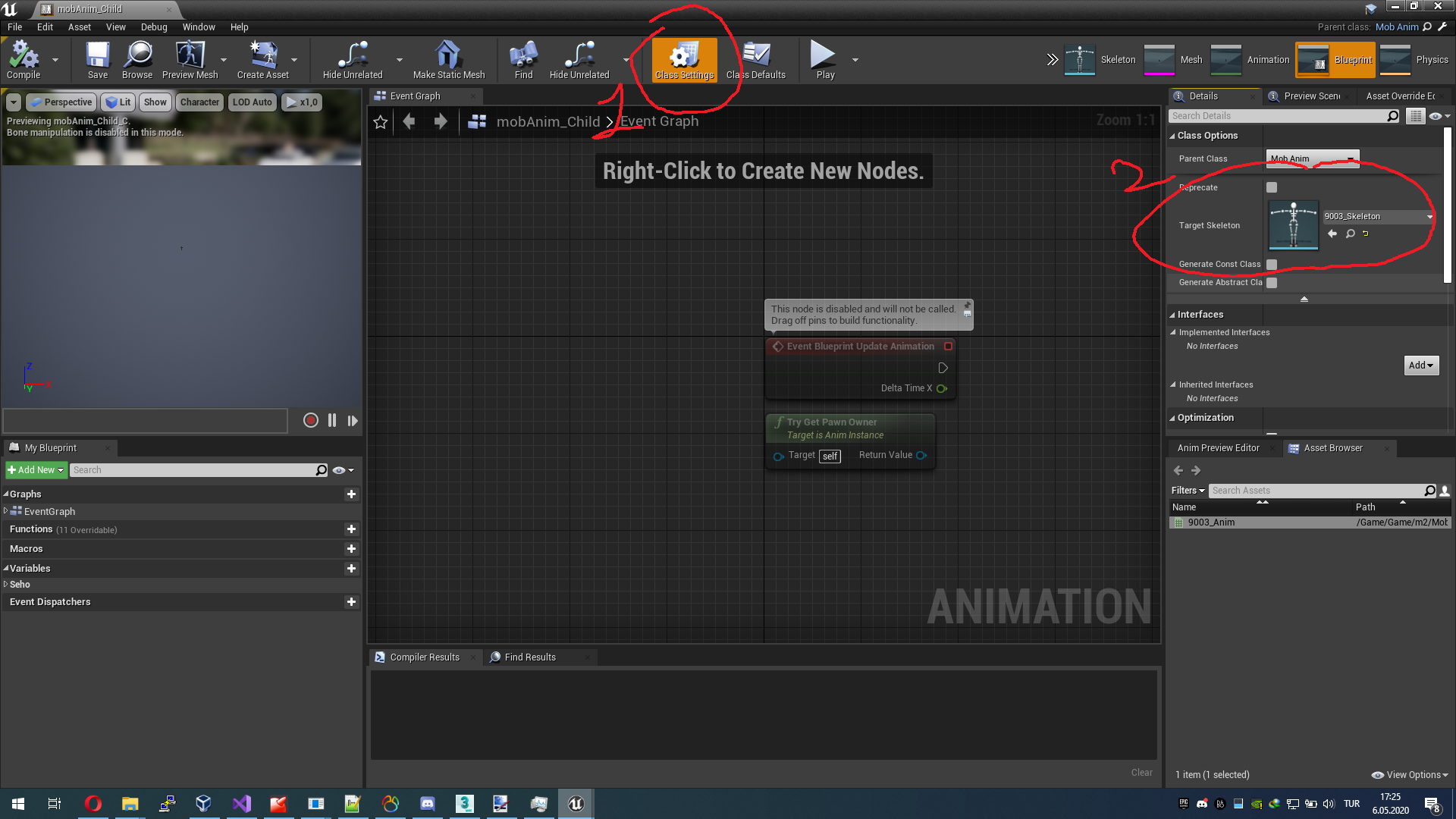Screen dimensions: 1456x819
Task: Click Create Asset icon
Action: click(x=262, y=60)
